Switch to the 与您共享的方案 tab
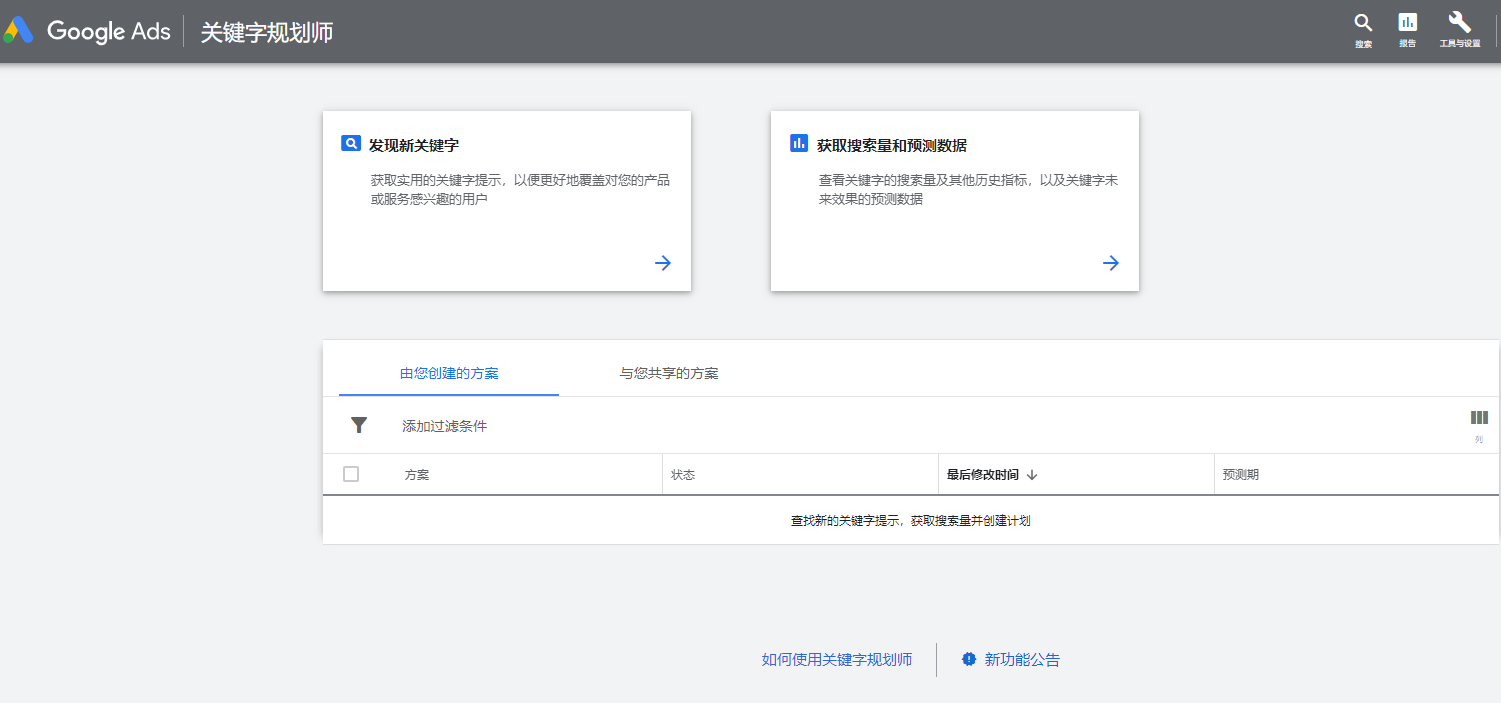The height and width of the screenshot is (703, 1501). (669, 373)
